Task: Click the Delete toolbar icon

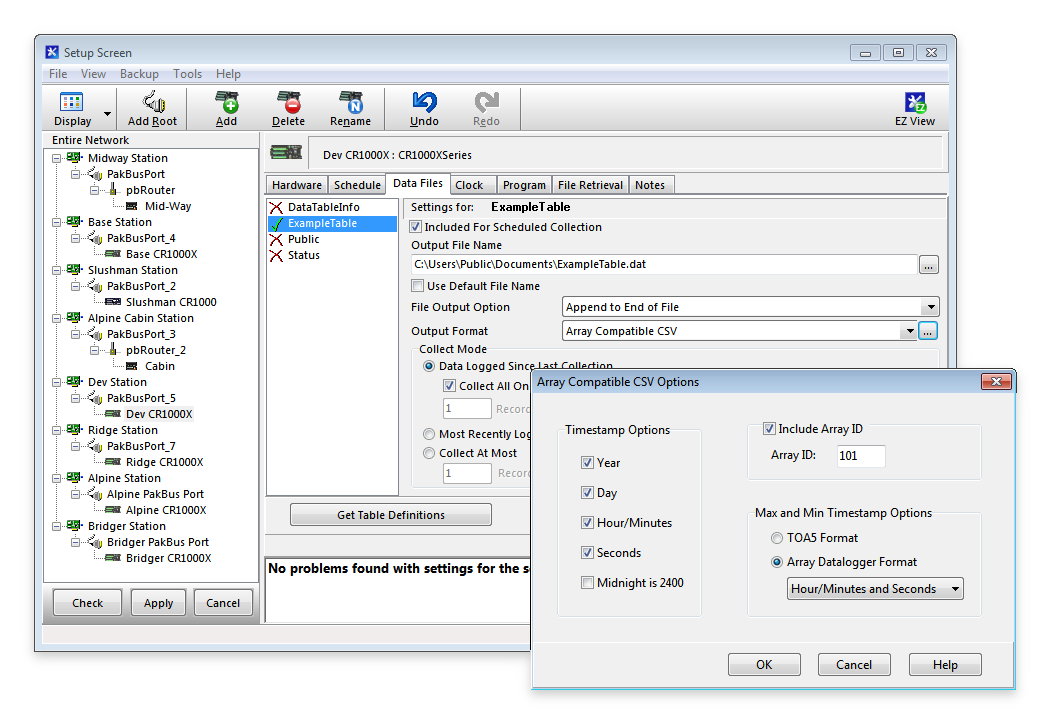Action: (x=288, y=103)
